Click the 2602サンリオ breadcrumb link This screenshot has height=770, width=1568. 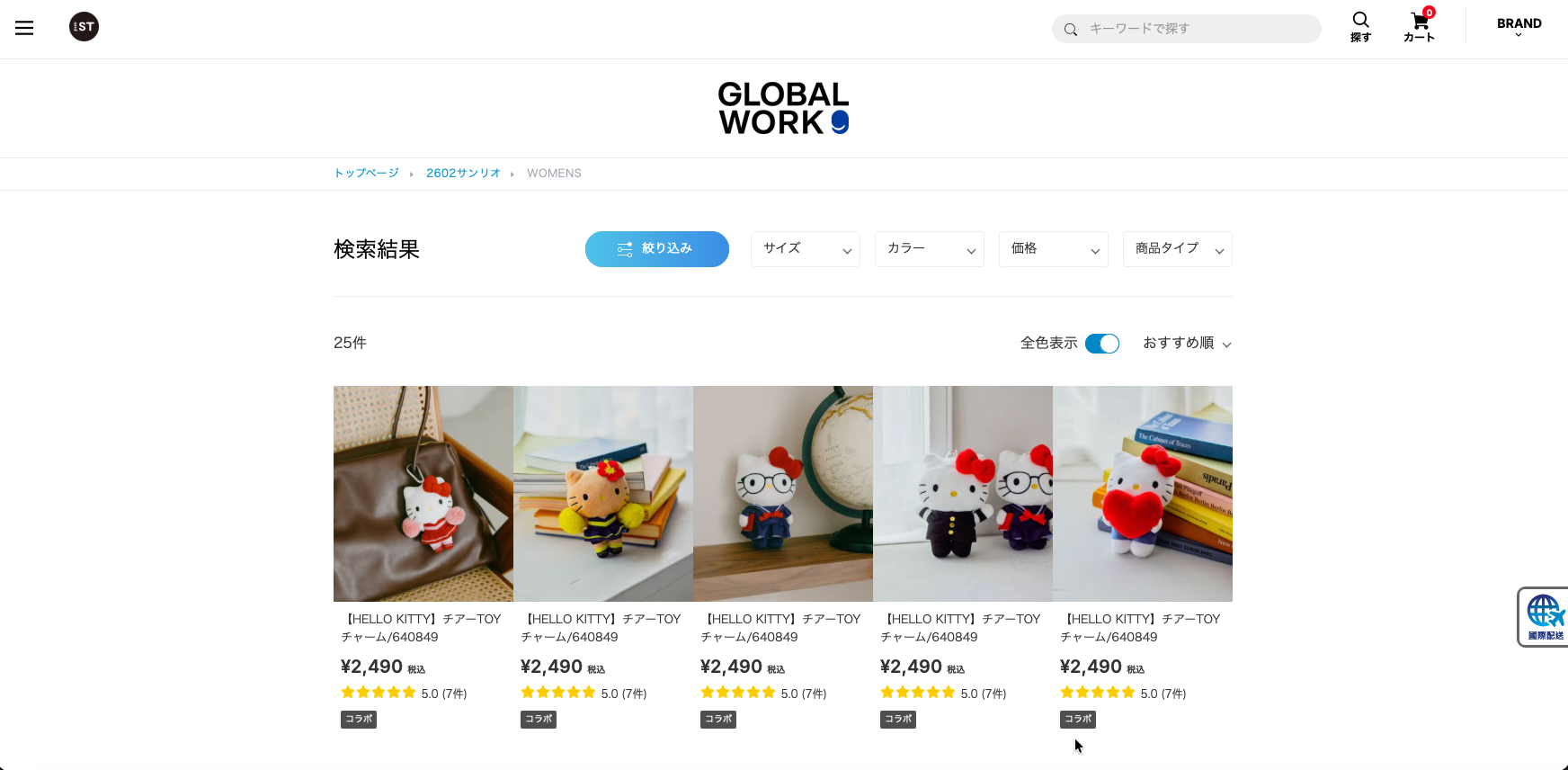click(x=463, y=173)
